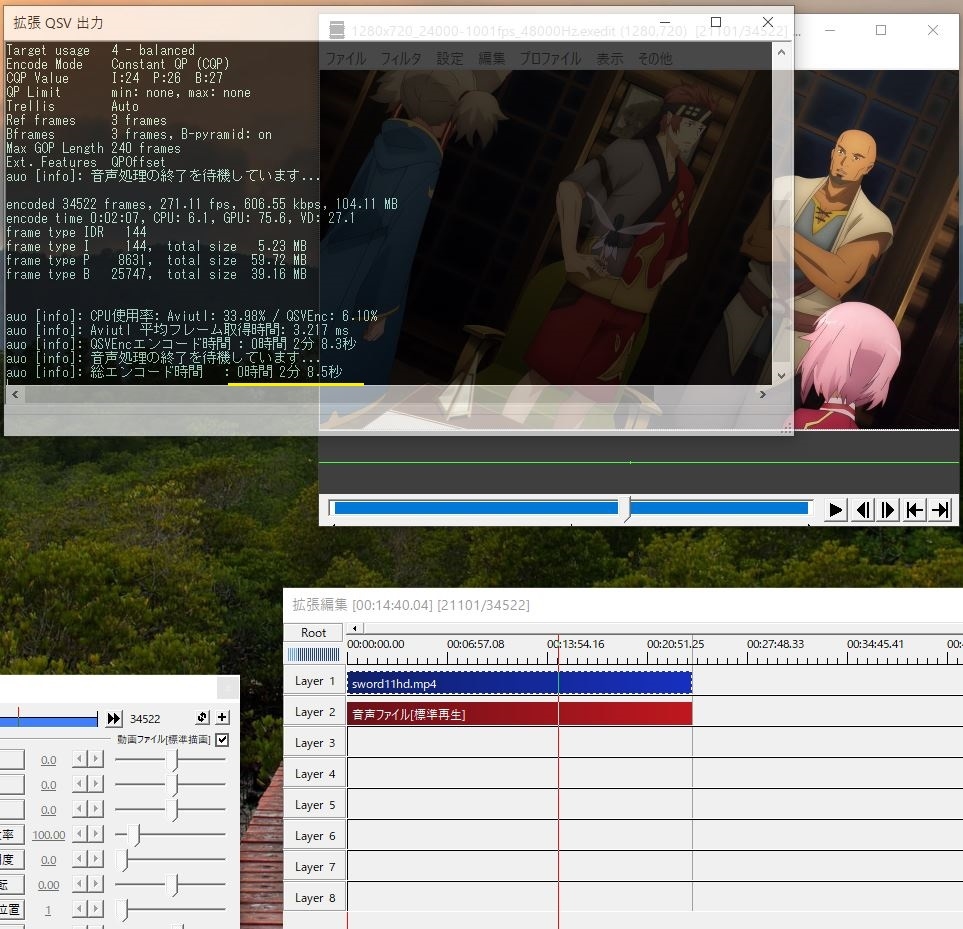
Task: Step forward one frame in preview
Action: click(888, 510)
